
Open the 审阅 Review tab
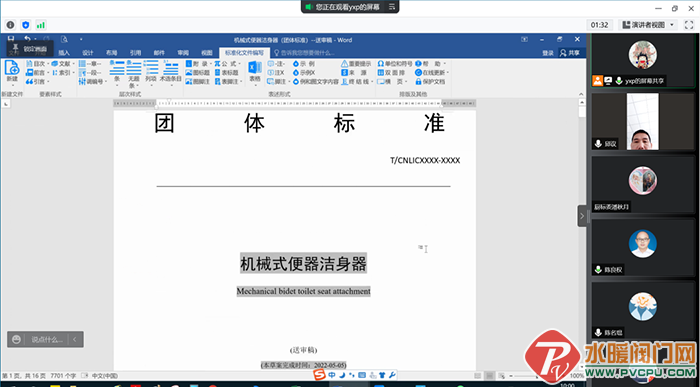pos(183,53)
